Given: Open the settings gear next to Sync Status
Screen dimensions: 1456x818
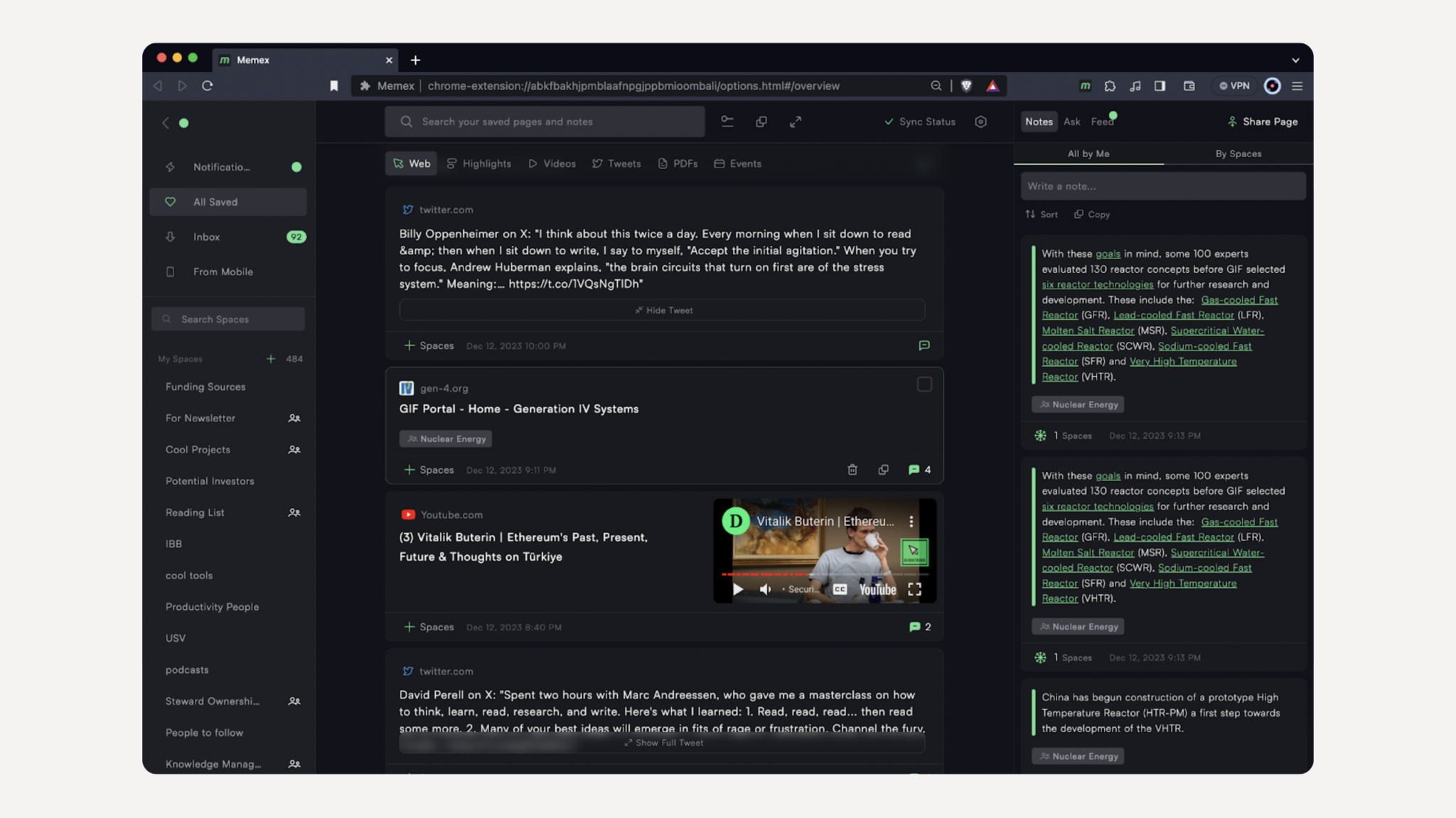Looking at the screenshot, I should pos(981,122).
